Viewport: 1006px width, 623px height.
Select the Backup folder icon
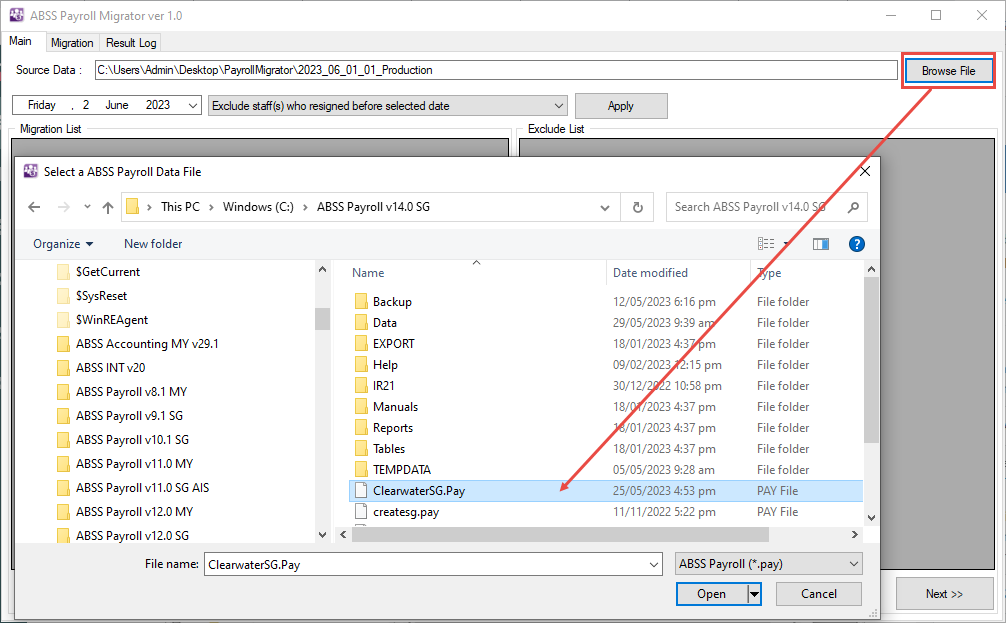click(x=361, y=302)
